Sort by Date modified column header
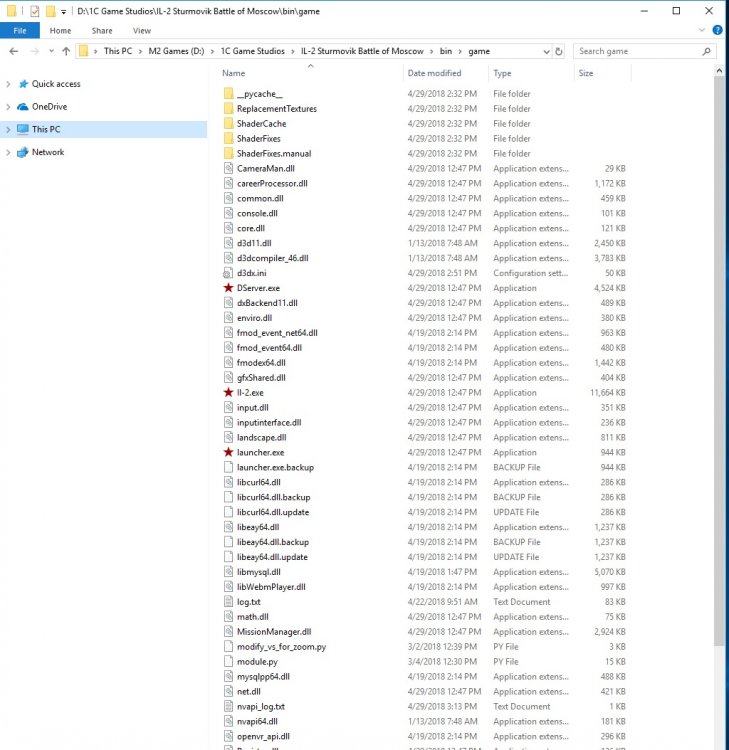This screenshot has width=729, height=750. pos(434,73)
